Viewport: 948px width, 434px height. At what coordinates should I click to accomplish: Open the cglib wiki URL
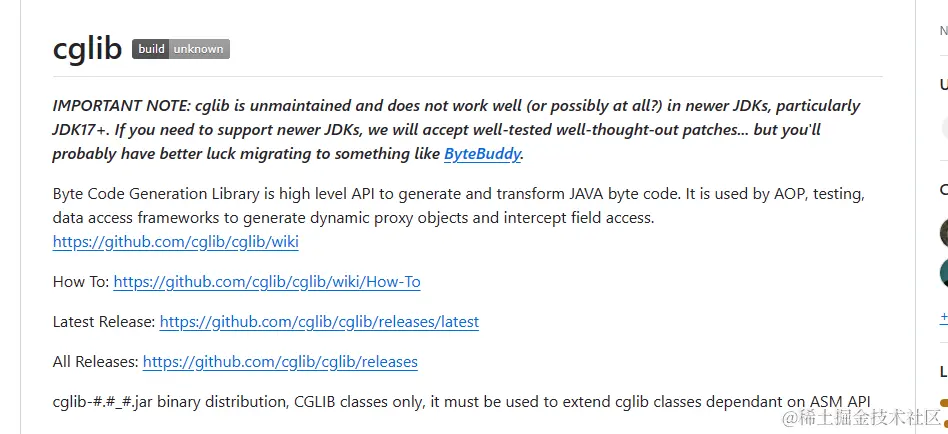click(175, 242)
